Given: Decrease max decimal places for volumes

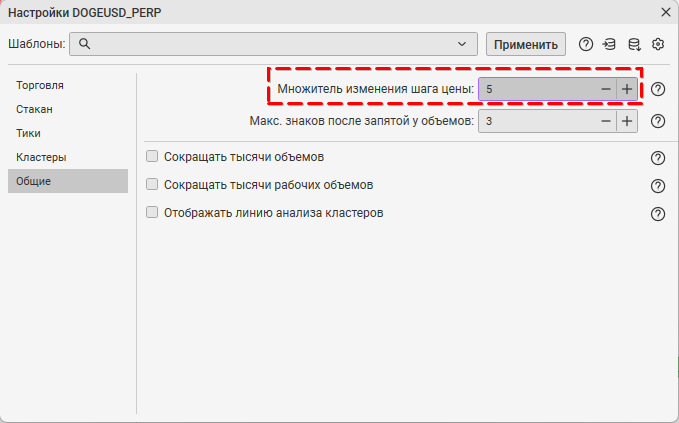Looking at the screenshot, I should 605,121.
